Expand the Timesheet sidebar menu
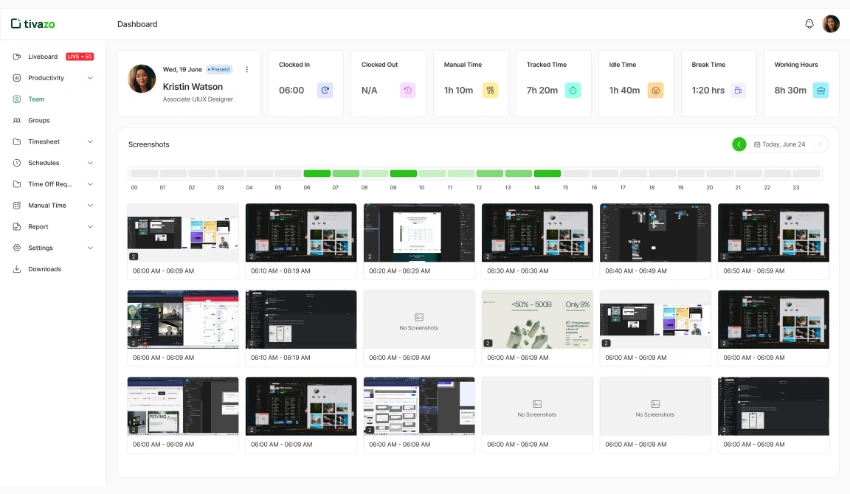Screen dimensions: 850x494 (x=90, y=142)
